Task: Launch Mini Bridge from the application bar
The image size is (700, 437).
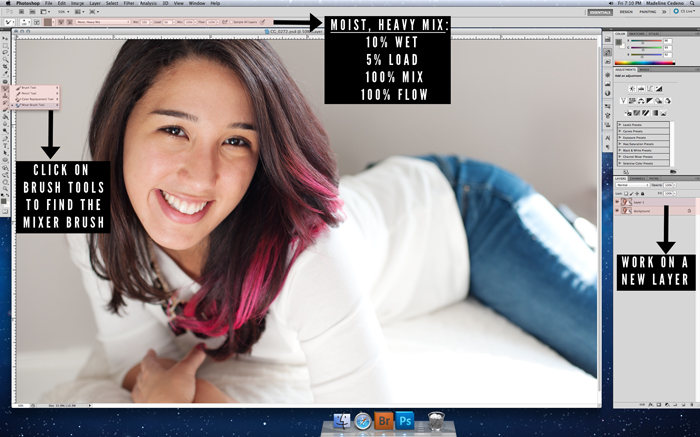Action: pos(33,12)
